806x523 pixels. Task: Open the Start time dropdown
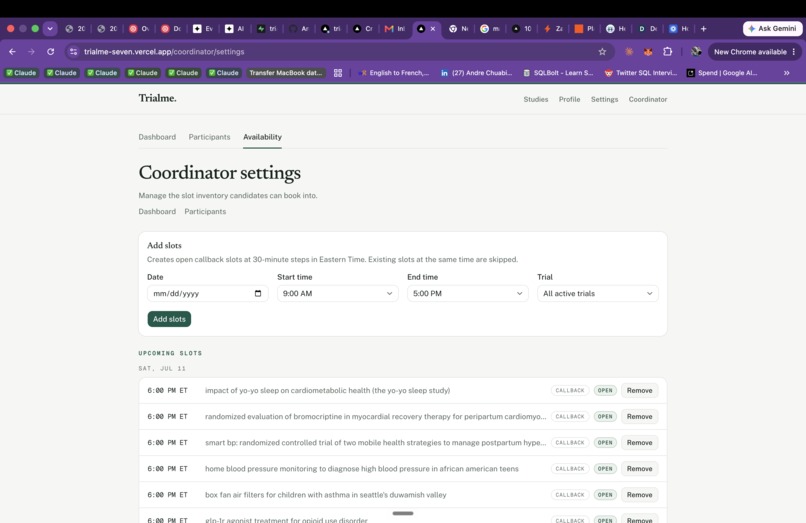click(337, 293)
